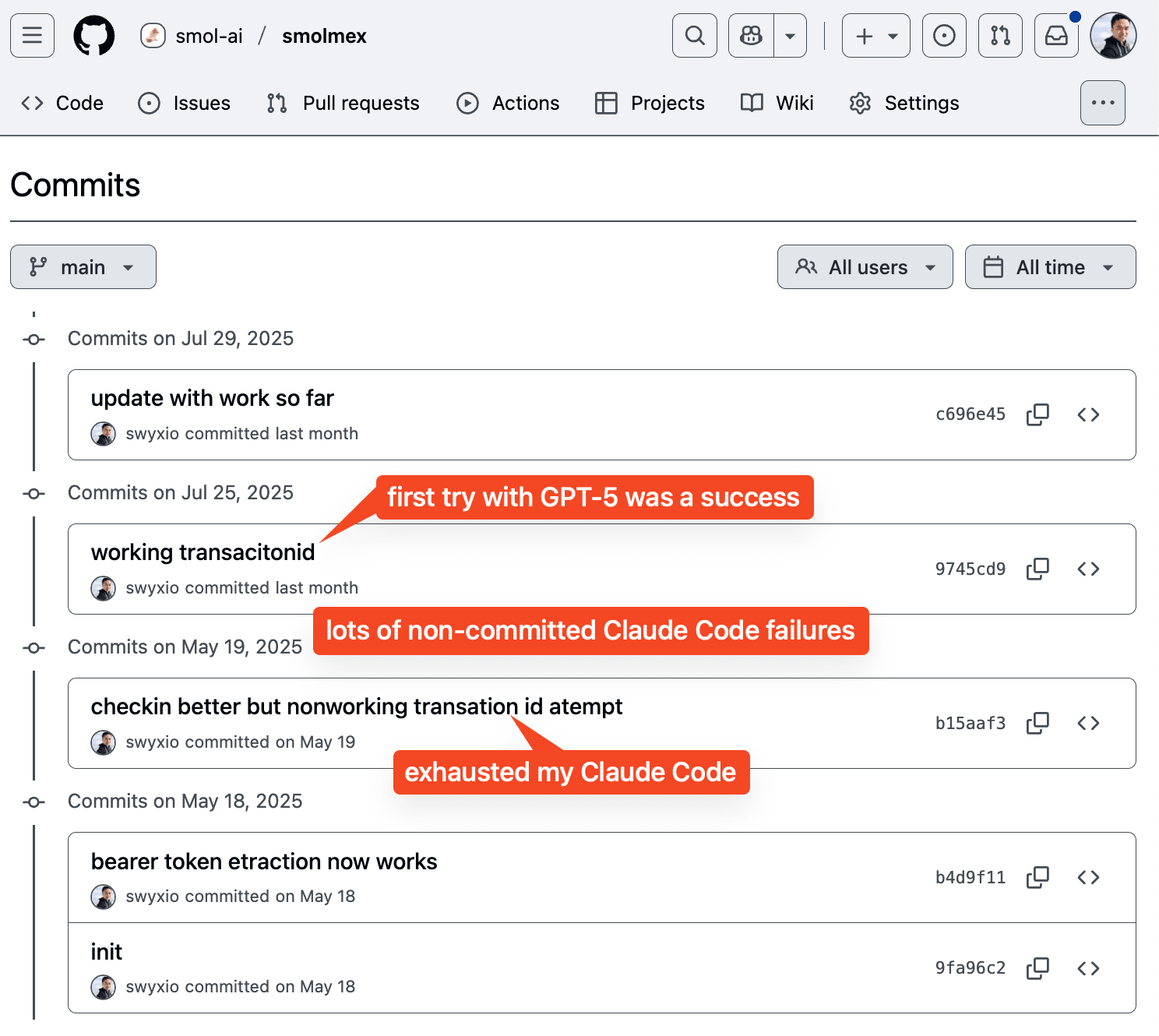Screen dimensions: 1159x1036
Task: Switch to the Settings tab
Action: [x=904, y=103]
